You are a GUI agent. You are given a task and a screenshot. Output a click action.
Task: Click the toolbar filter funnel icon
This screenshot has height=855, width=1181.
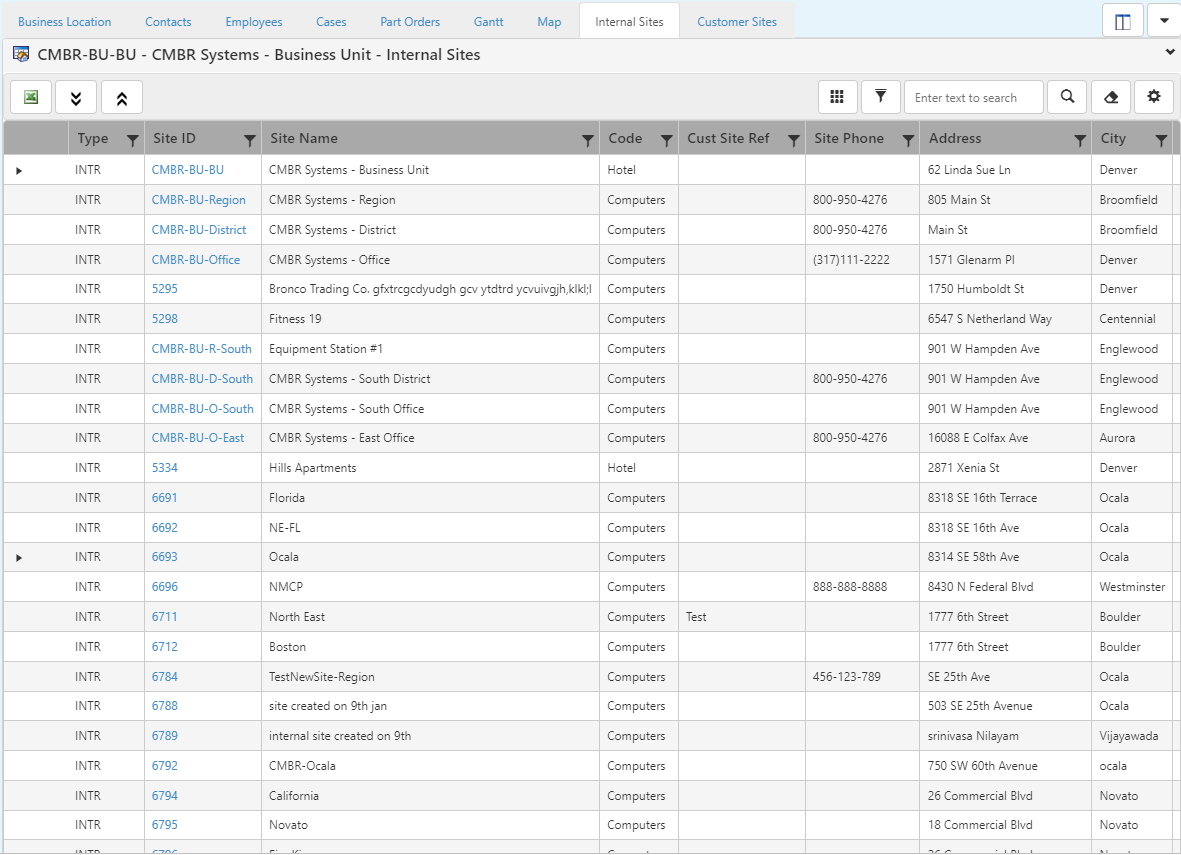pyautogui.click(x=880, y=97)
